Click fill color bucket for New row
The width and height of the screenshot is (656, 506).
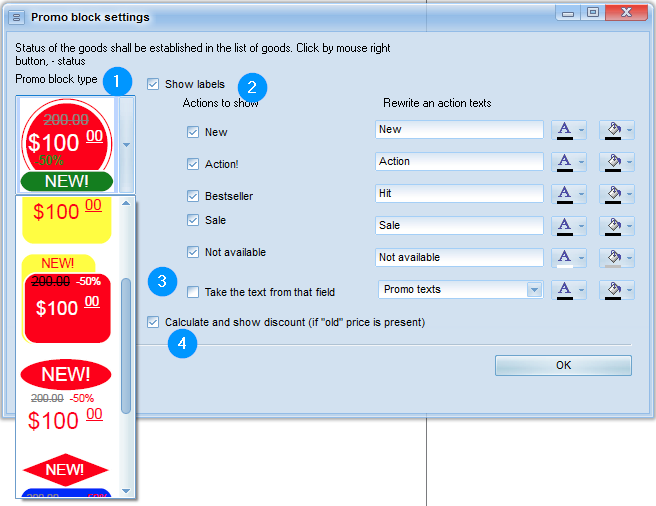click(613, 130)
